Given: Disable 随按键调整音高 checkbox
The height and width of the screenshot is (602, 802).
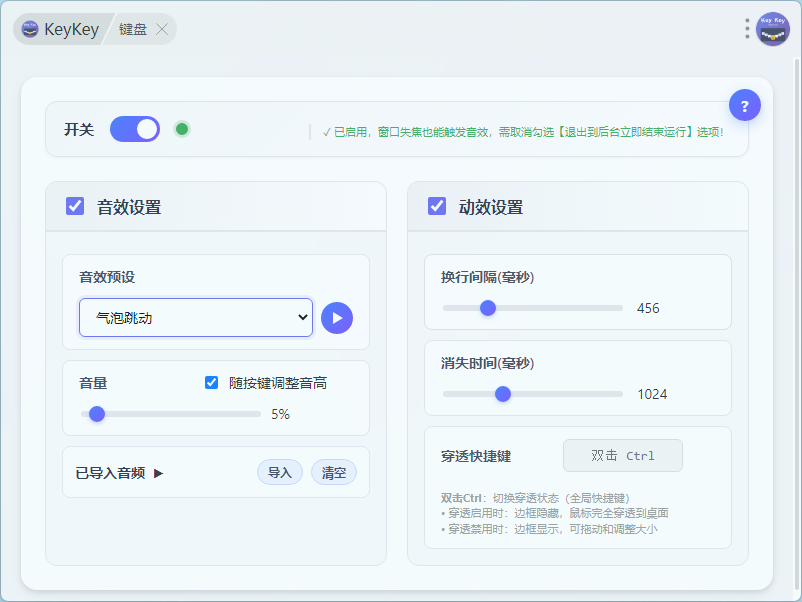Looking at the screenshot, I should 211,383.
